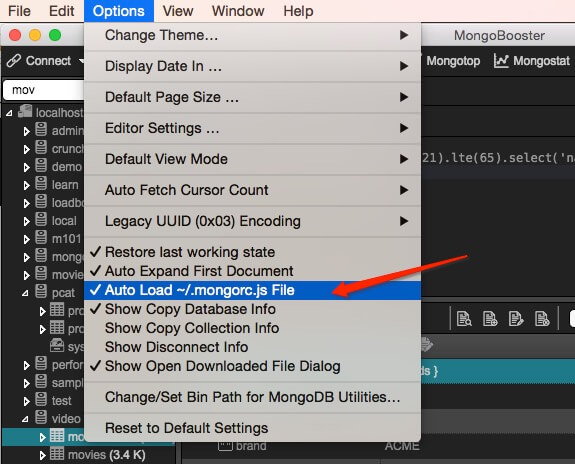The width and height of the screenshot is (575, 464).
Task: Open the Default View Mode submenu
Action: [252, 159]
